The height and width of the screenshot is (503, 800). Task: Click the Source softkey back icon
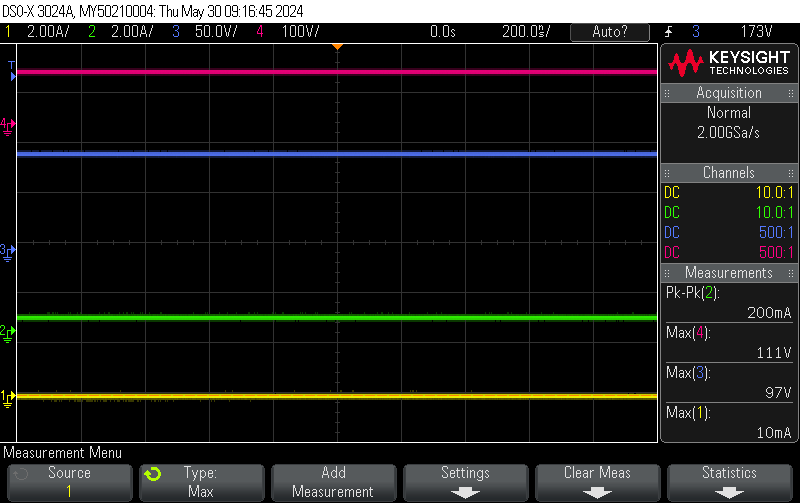click(x=20, y=474)
